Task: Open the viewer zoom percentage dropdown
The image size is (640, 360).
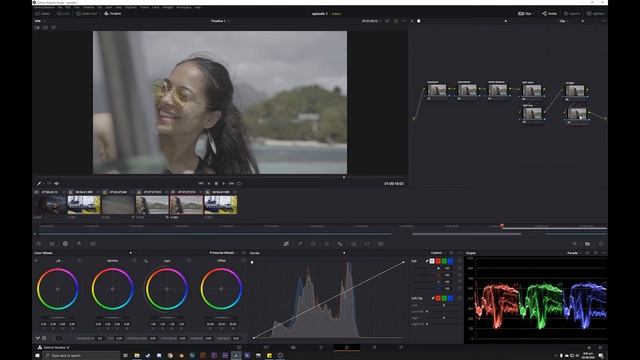Action: pos(39,21)
